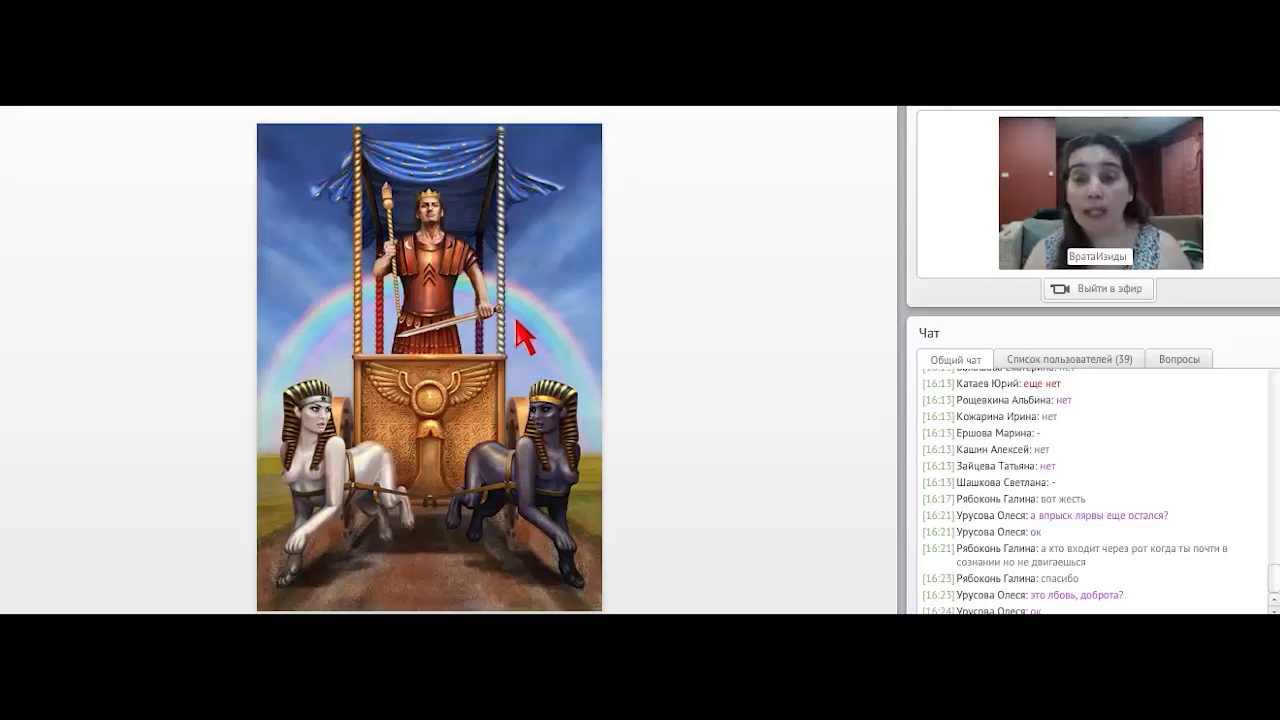The image size is (1280, 720).
Task: Click the "Чат" panel heading
Action: pyautogui.click(x=929, y=333)
